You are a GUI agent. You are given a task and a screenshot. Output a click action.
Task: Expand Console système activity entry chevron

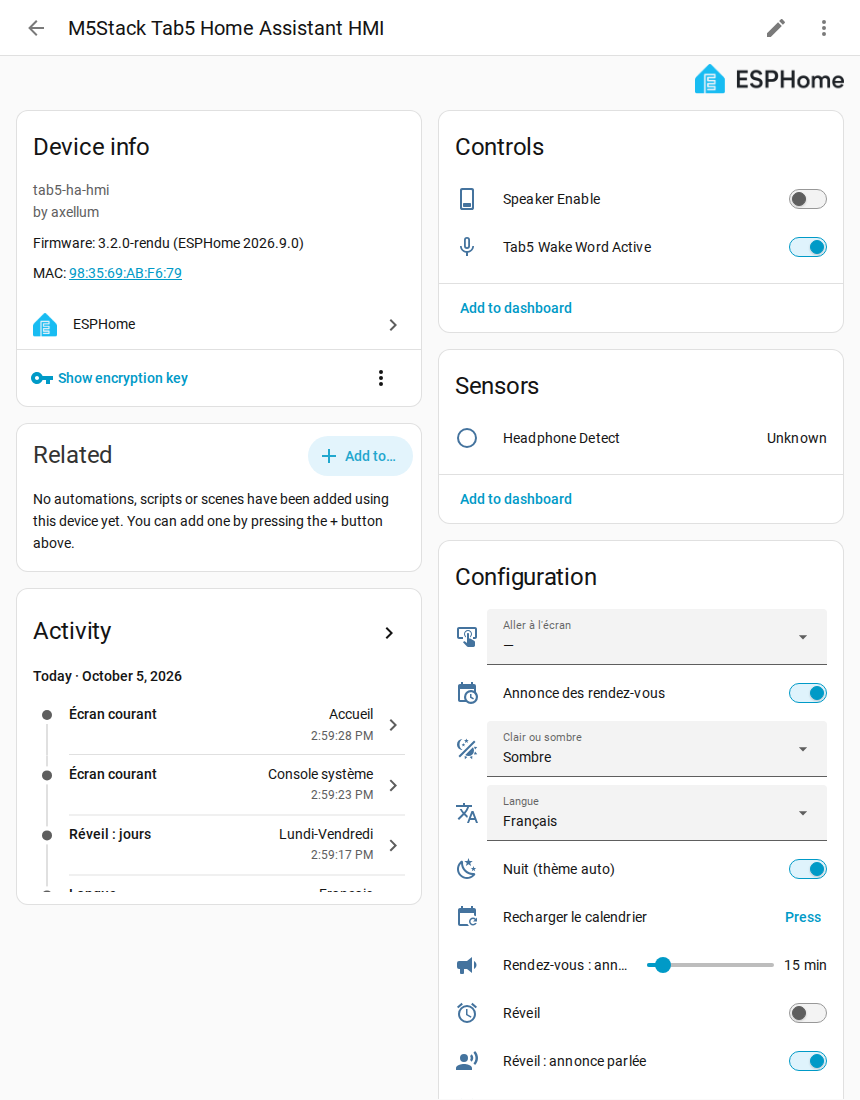394,785
